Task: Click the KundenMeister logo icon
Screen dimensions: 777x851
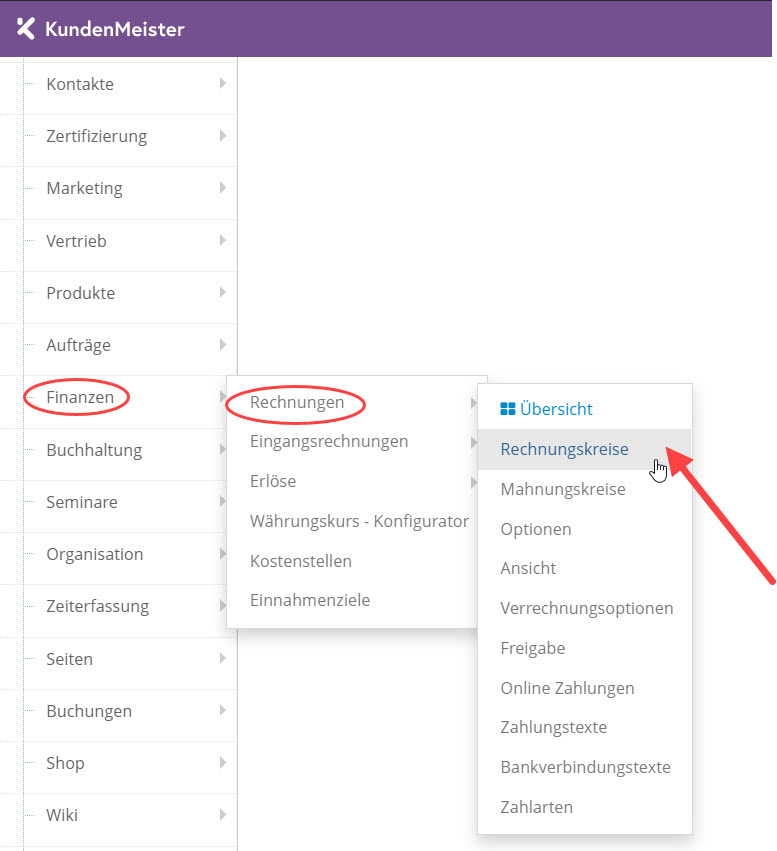Action: (26, 29)
